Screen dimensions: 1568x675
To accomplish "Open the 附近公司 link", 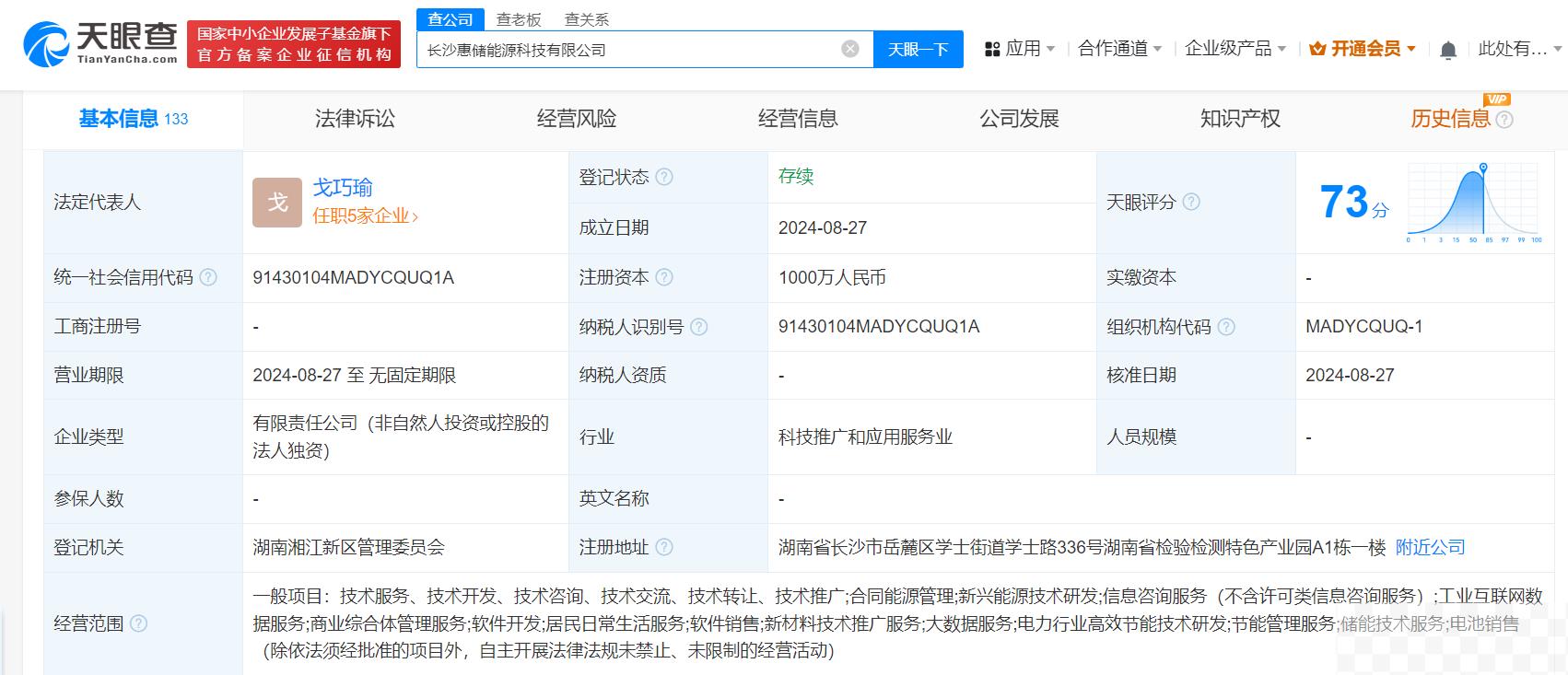I will [x=1430, y=547].
